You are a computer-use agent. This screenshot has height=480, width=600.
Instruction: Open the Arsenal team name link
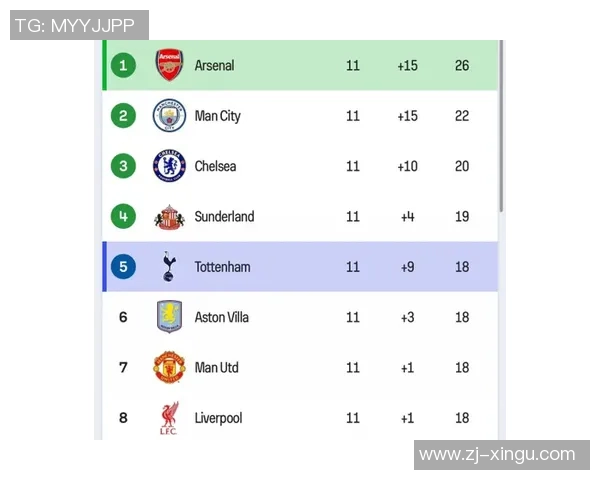[214, 65]
